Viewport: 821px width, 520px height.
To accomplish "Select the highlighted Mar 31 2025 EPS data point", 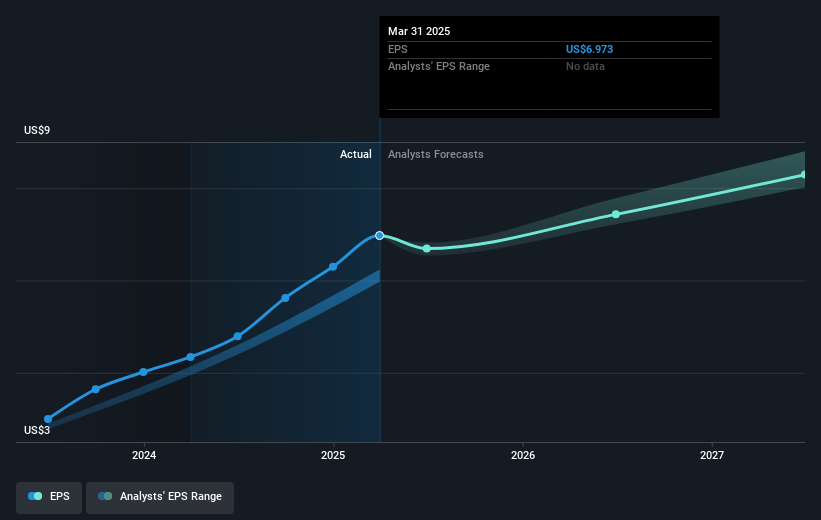I will pos(380,236).
